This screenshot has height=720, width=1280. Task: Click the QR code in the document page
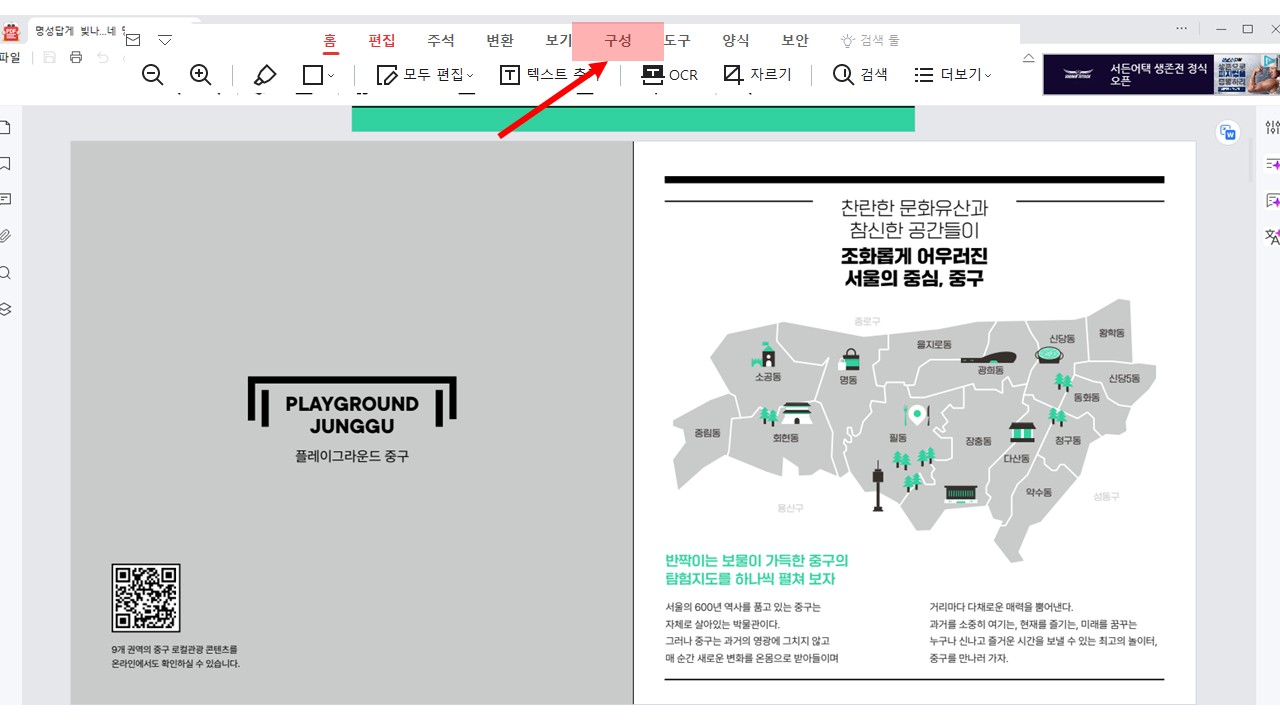146,598
